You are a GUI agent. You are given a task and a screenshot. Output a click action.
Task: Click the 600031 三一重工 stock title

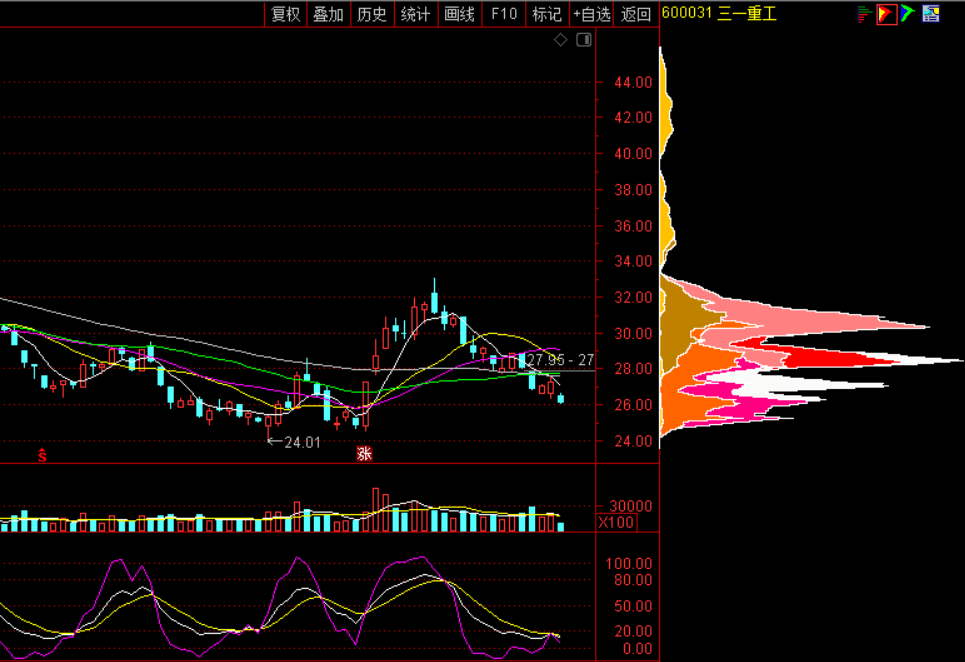719,14
